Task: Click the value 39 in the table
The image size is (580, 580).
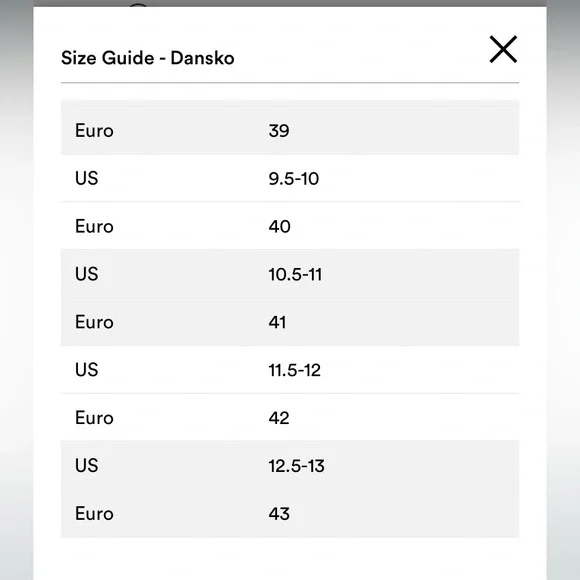Action: coord(279,131)
